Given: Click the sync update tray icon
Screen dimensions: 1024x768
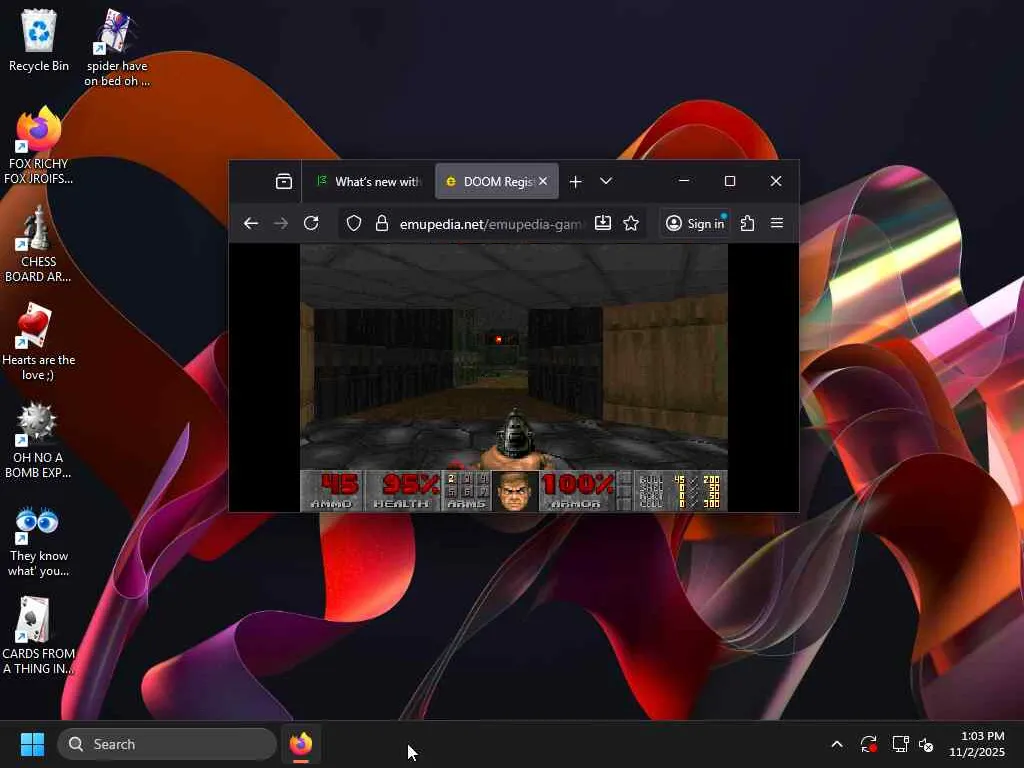Looking at the screenshot, I should pos(869,744).
